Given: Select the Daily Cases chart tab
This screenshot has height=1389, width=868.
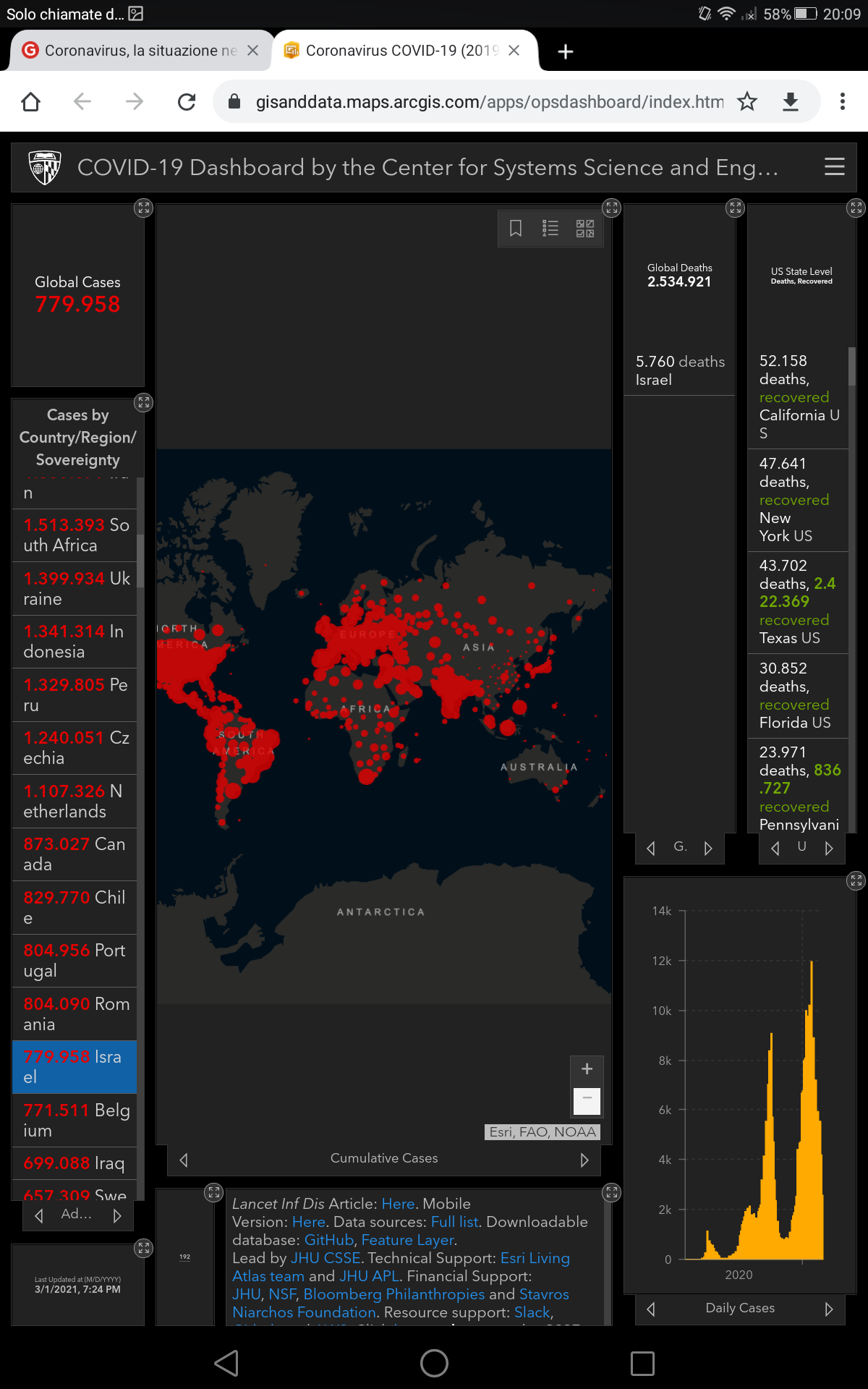Looking at the screenshot, I should coord(740,1308).
